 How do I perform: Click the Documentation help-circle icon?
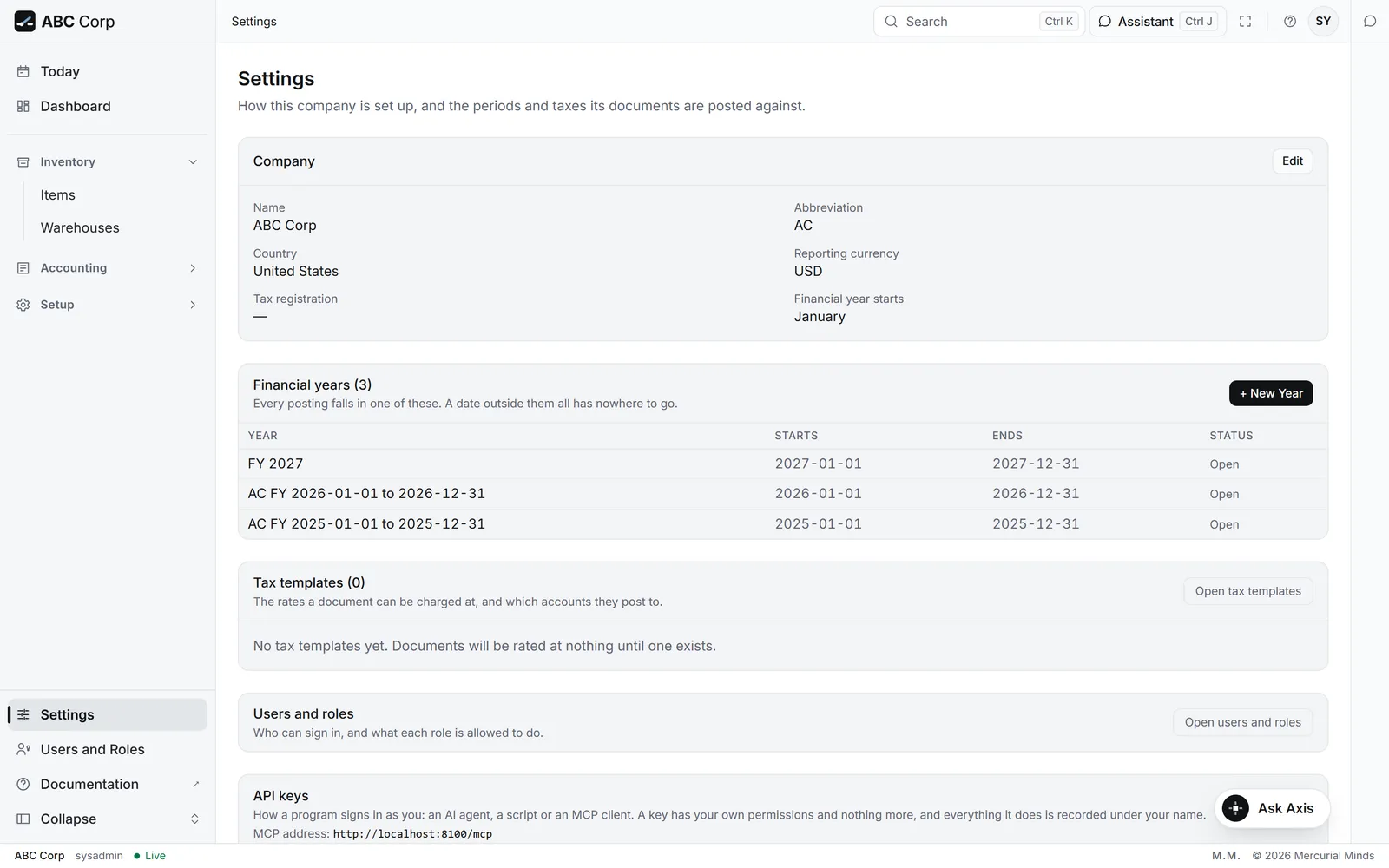tap(23, 784)
